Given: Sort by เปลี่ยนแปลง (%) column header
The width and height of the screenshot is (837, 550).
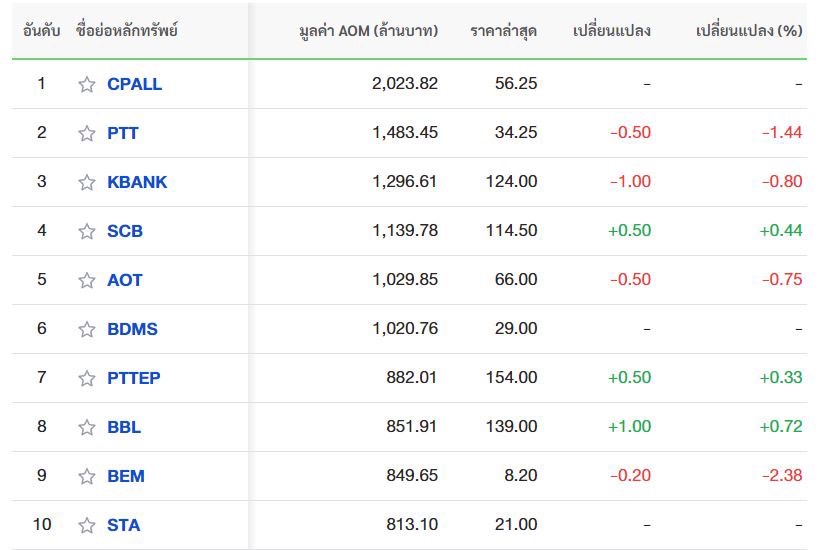Looking at the screenshot, I should tap(749, 31).
